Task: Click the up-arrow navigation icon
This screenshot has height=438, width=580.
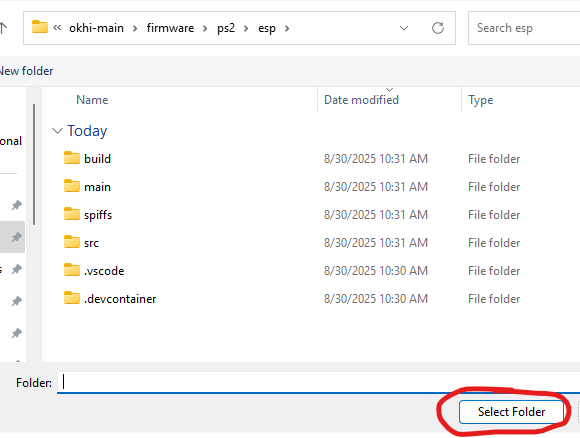Action: (x=3, y=28)
